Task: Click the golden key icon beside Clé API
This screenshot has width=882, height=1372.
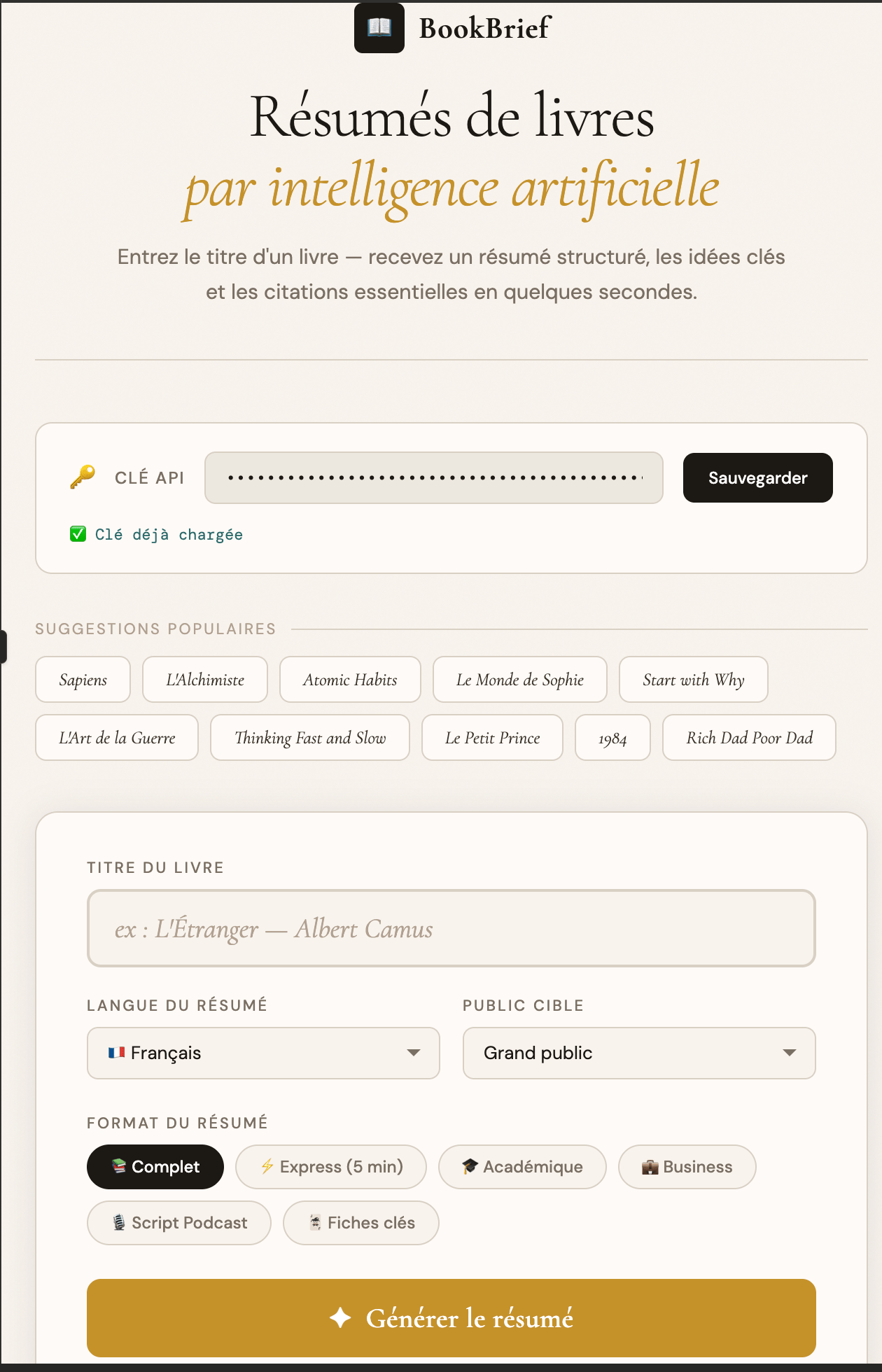Action: pyautogui.click(x=83, y=477)
